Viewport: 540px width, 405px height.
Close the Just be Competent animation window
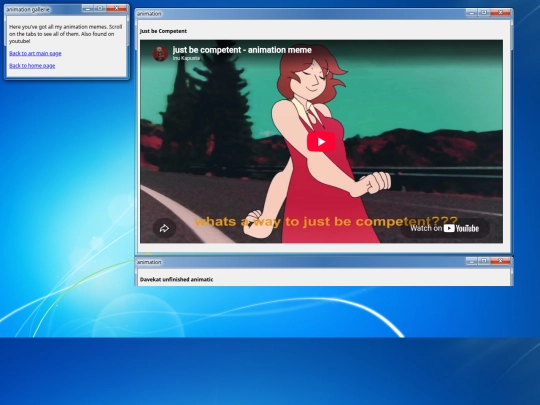pyautogui.click(x=500, y=13)
